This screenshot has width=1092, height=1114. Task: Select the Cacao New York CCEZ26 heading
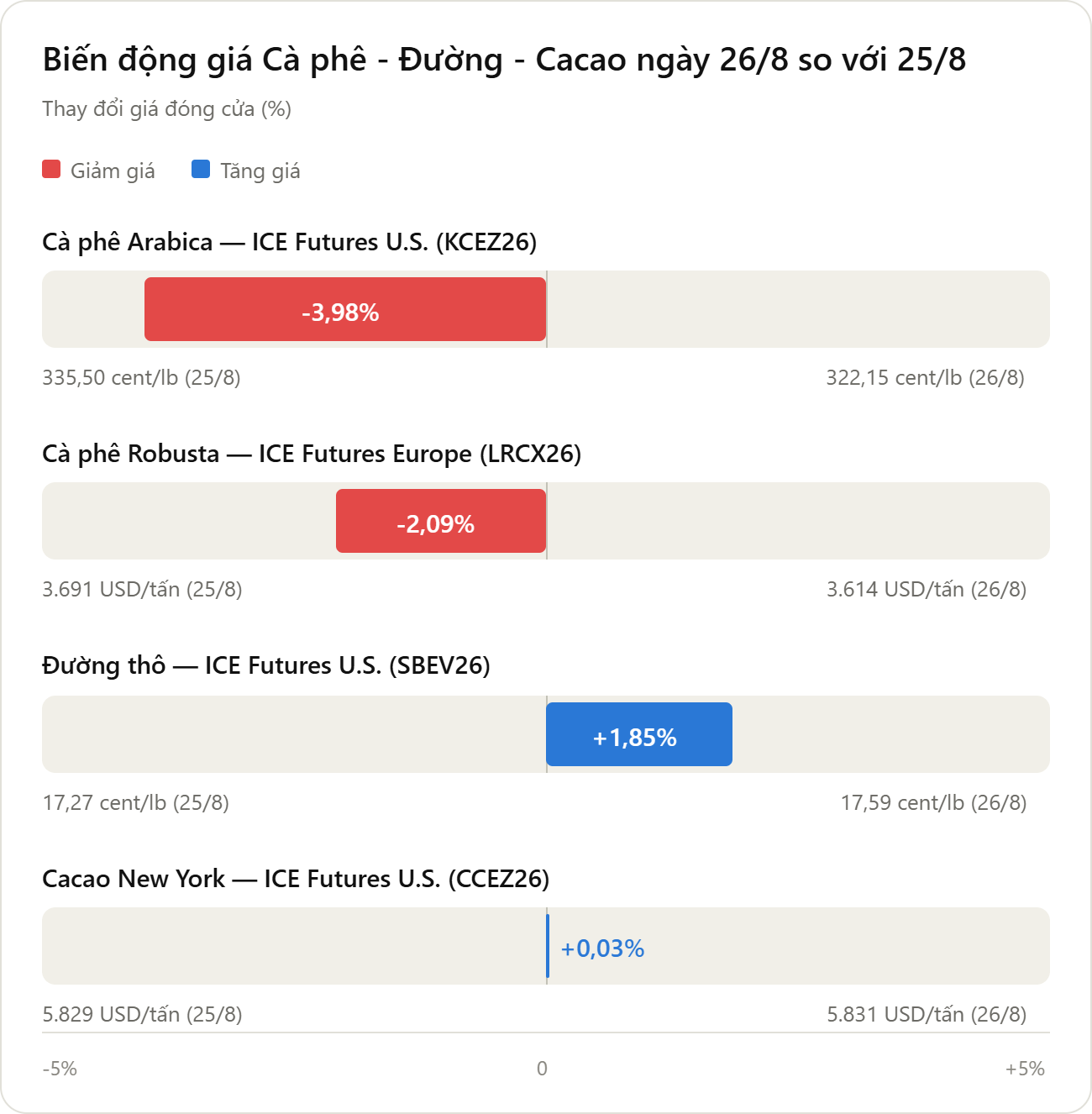tap(296, 879)
